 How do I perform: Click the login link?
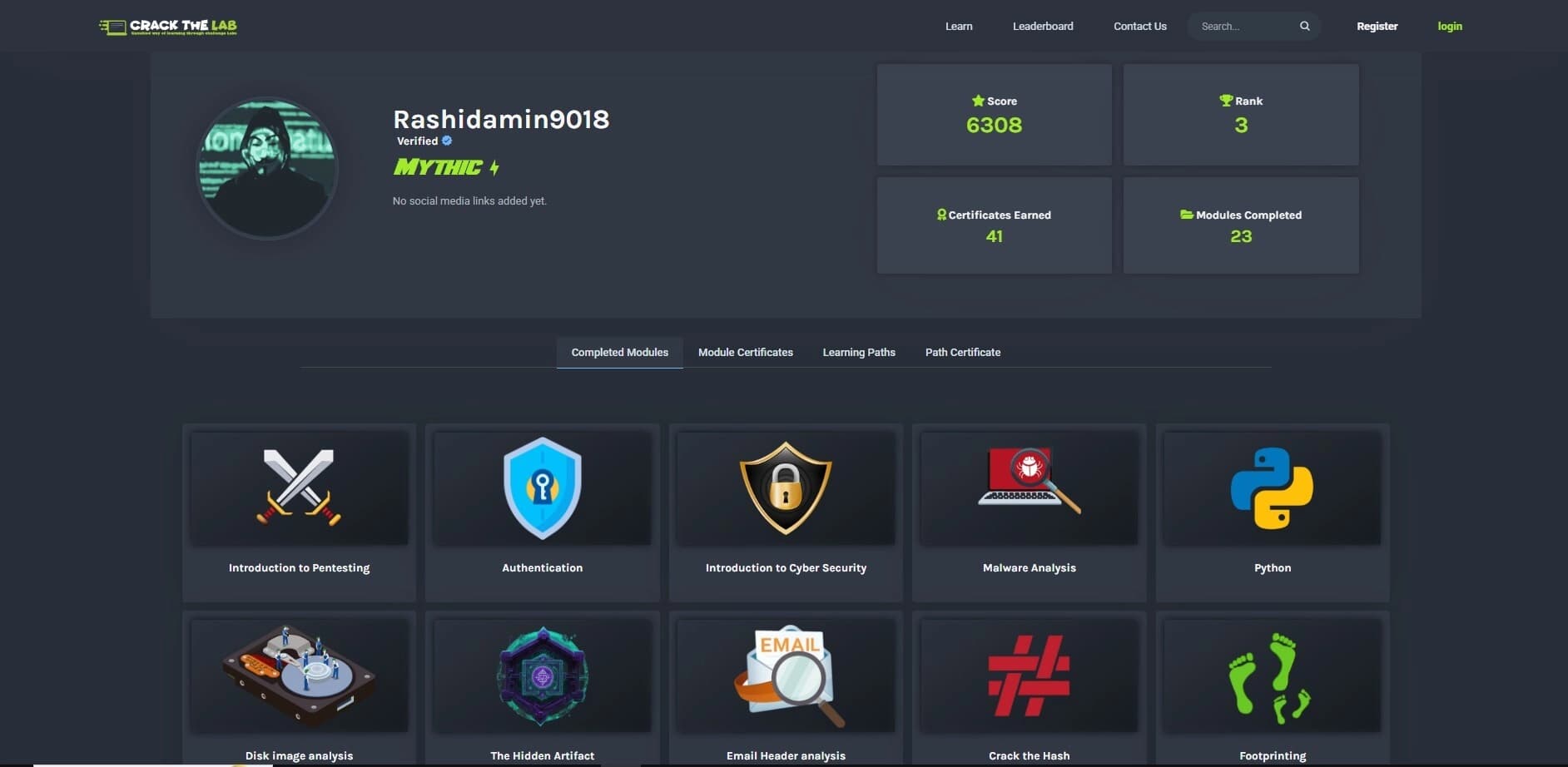(1449, 26)
